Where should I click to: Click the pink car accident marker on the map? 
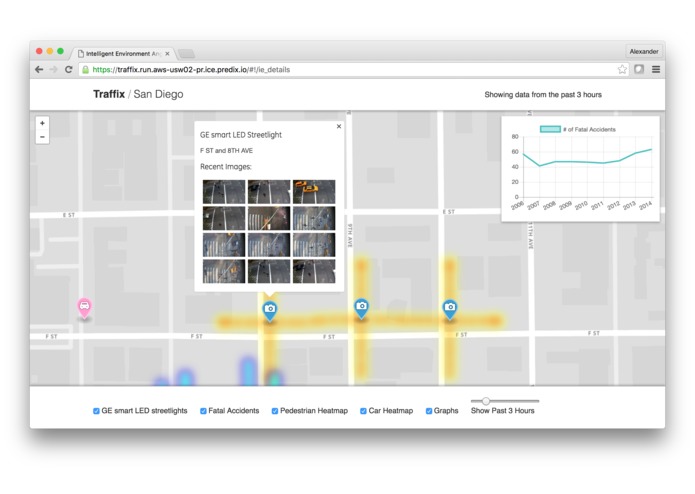click(x=84, y=307)
